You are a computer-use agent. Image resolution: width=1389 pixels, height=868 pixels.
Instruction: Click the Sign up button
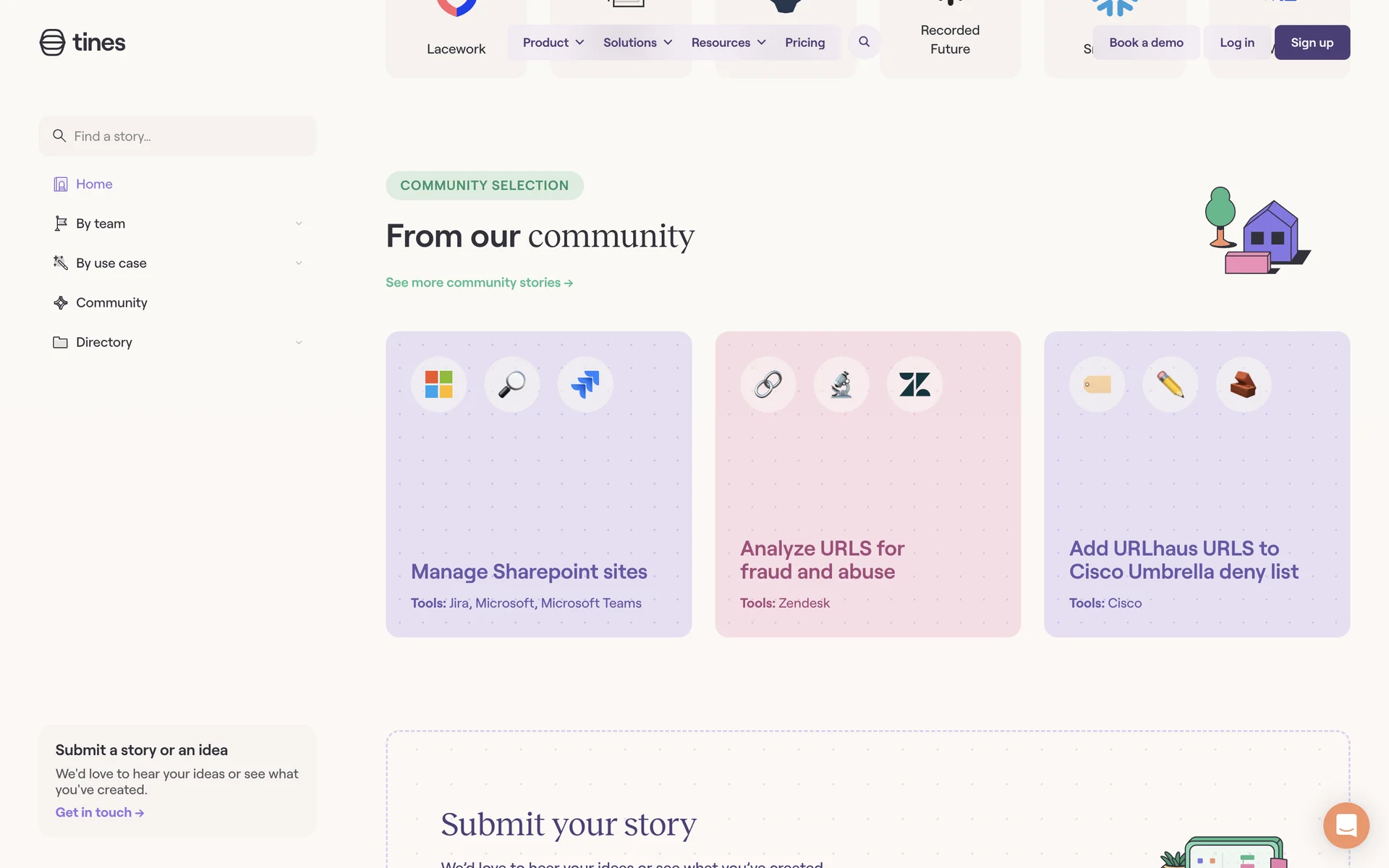coord(1312,43)
